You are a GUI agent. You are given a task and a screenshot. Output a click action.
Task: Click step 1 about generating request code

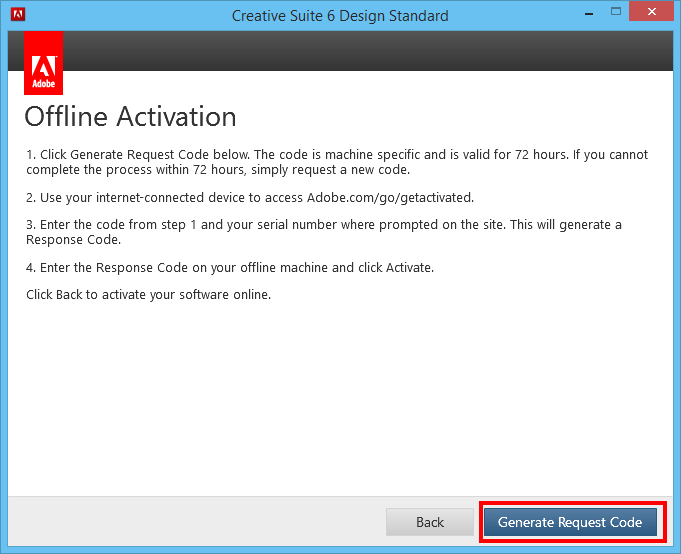point(337,162)
